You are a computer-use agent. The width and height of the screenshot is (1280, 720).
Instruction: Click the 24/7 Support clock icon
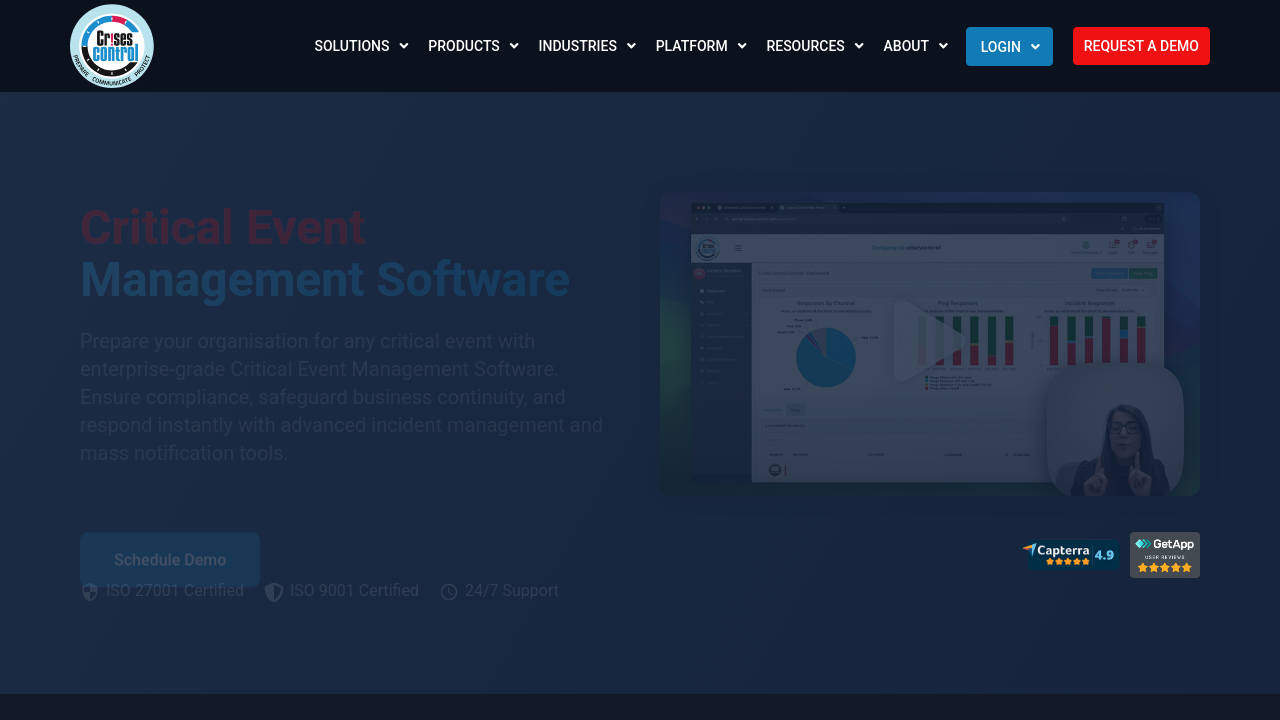[449, 592]
